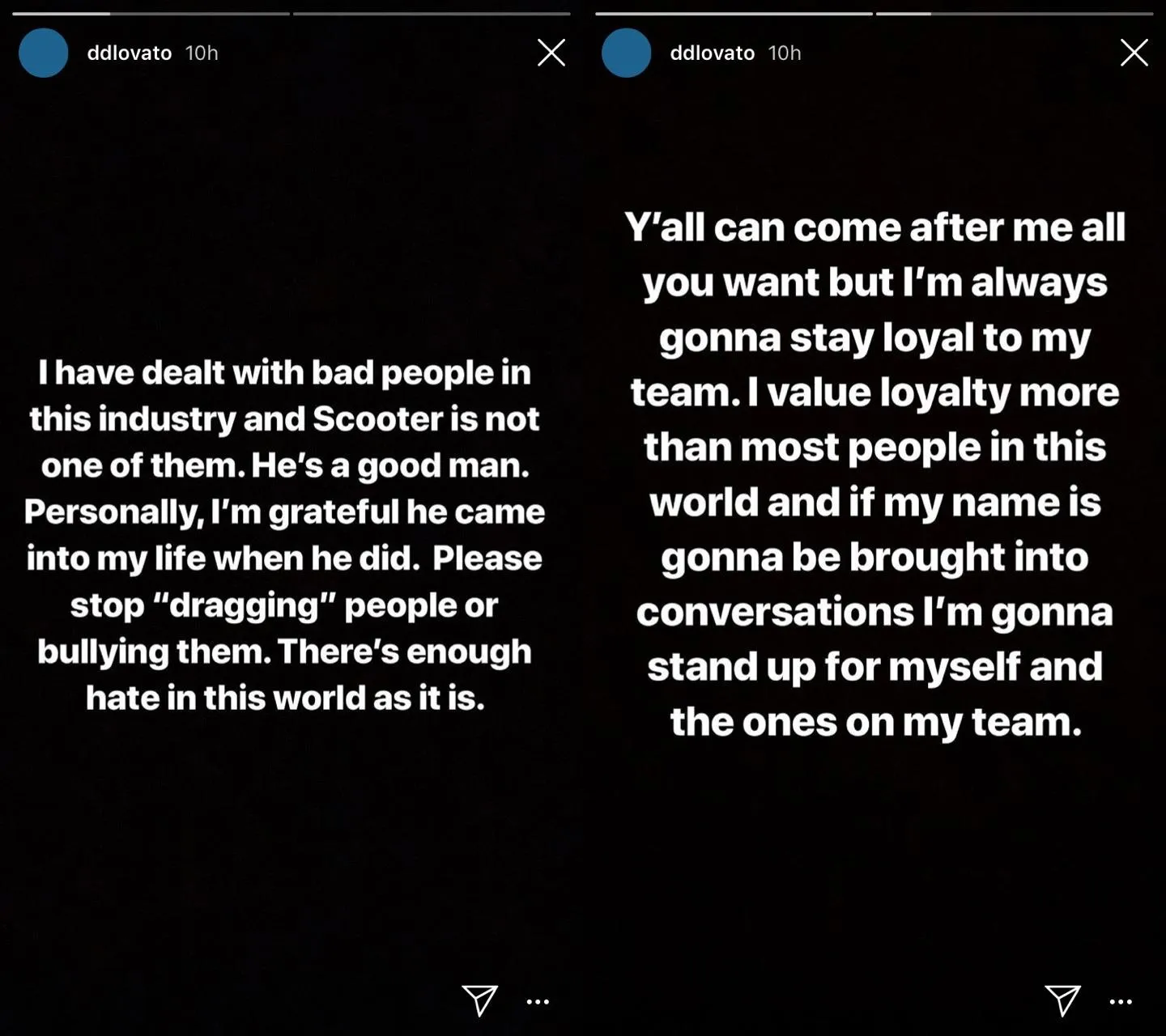Screen dimensions: 1166x1036
Task: Tap the 10h timestamp on left story
Action: point(202,53)
